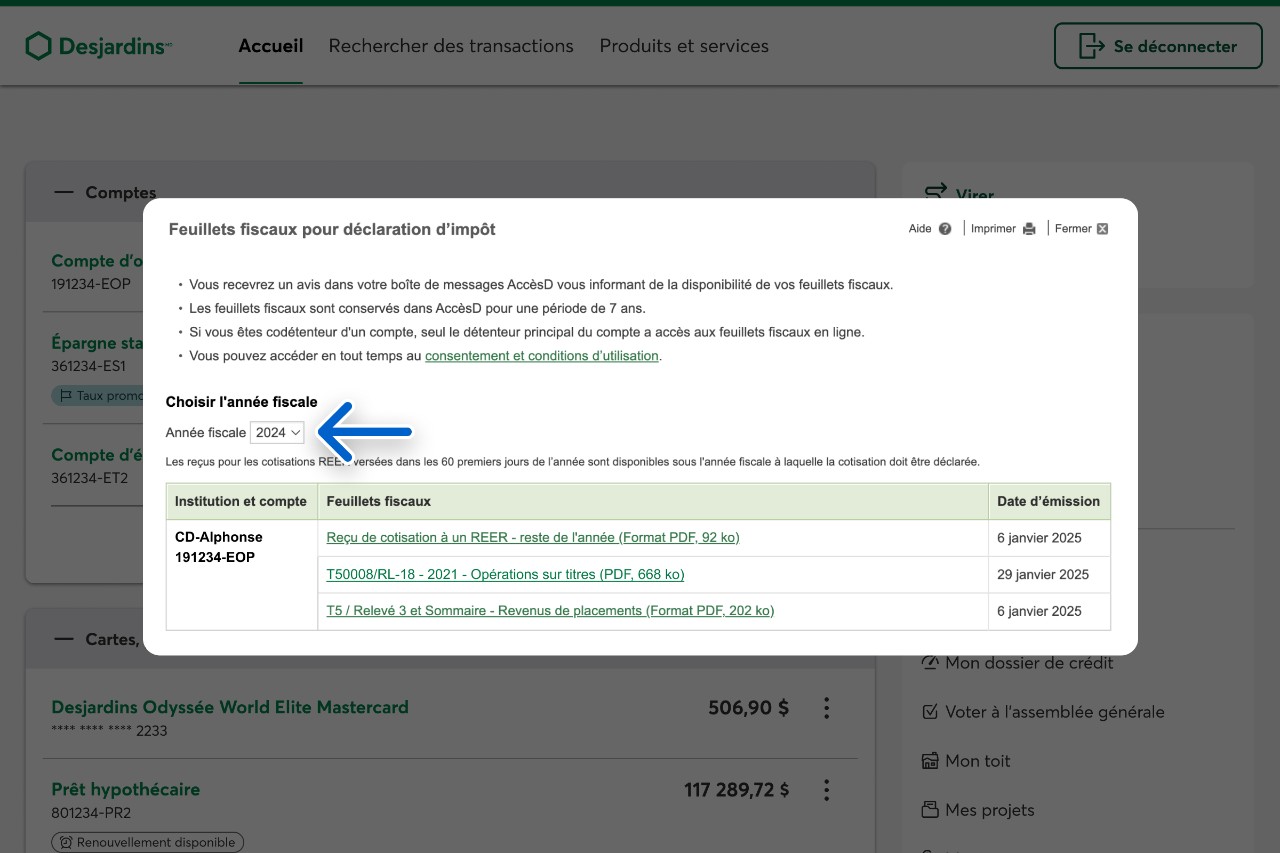Open Produits et services menu
This screenshot has width=1280, height=853.
click(684, 46)
